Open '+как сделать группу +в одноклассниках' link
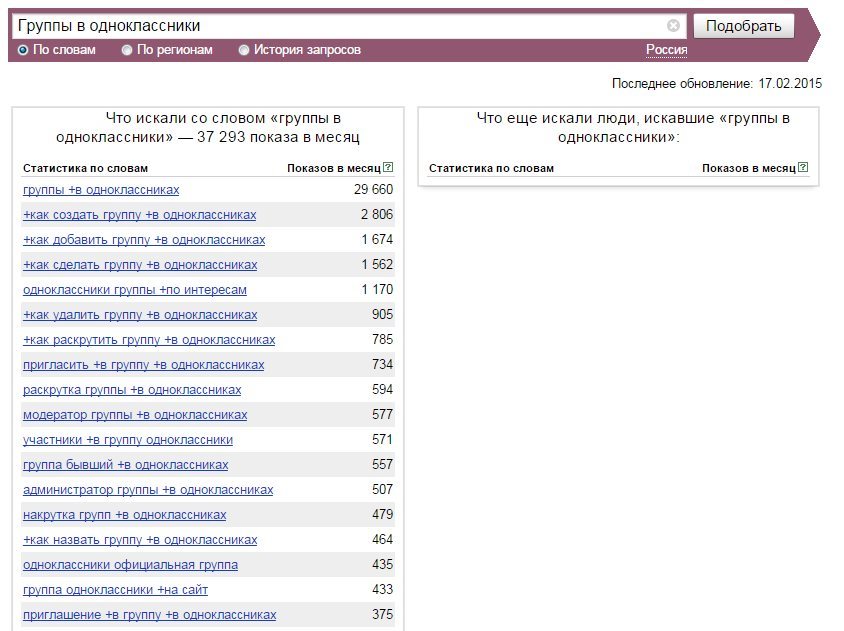Image resolution: width=844 pixels, height=631 pixels. pos(140,265)
